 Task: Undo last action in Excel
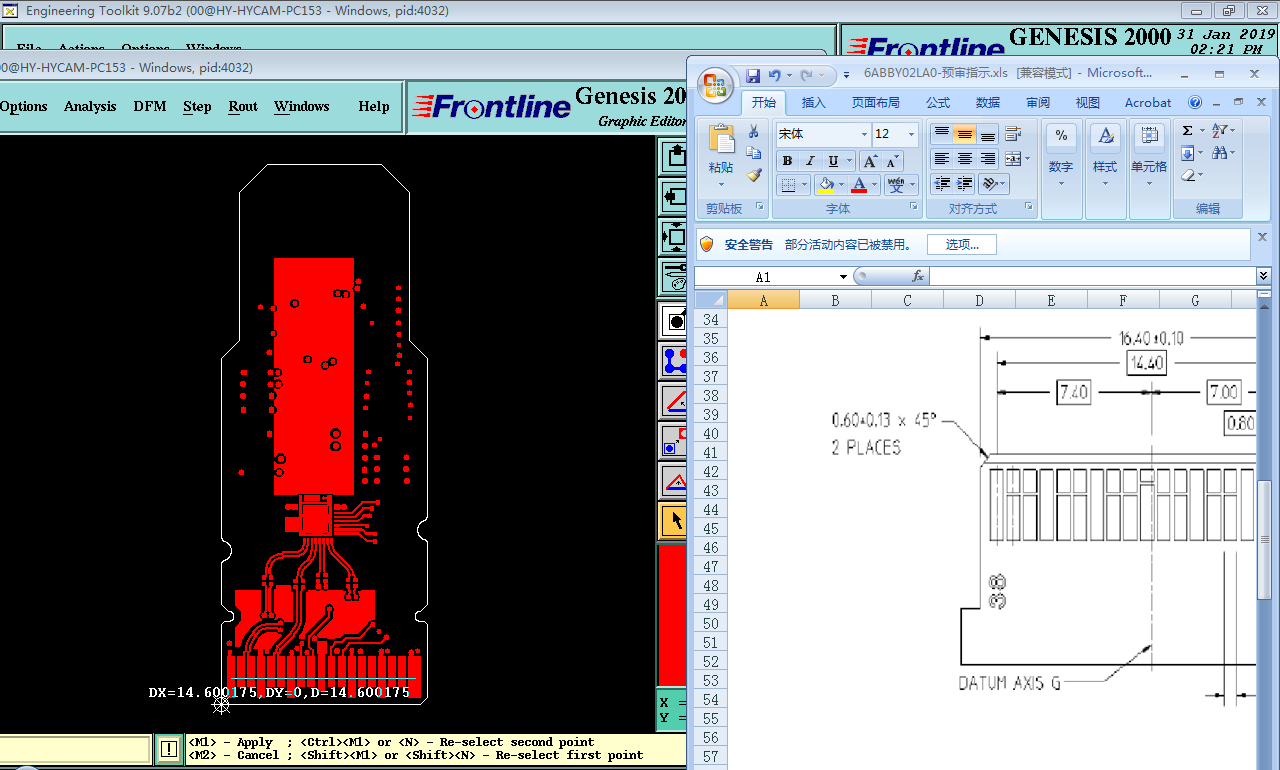(x=775, y=75)
